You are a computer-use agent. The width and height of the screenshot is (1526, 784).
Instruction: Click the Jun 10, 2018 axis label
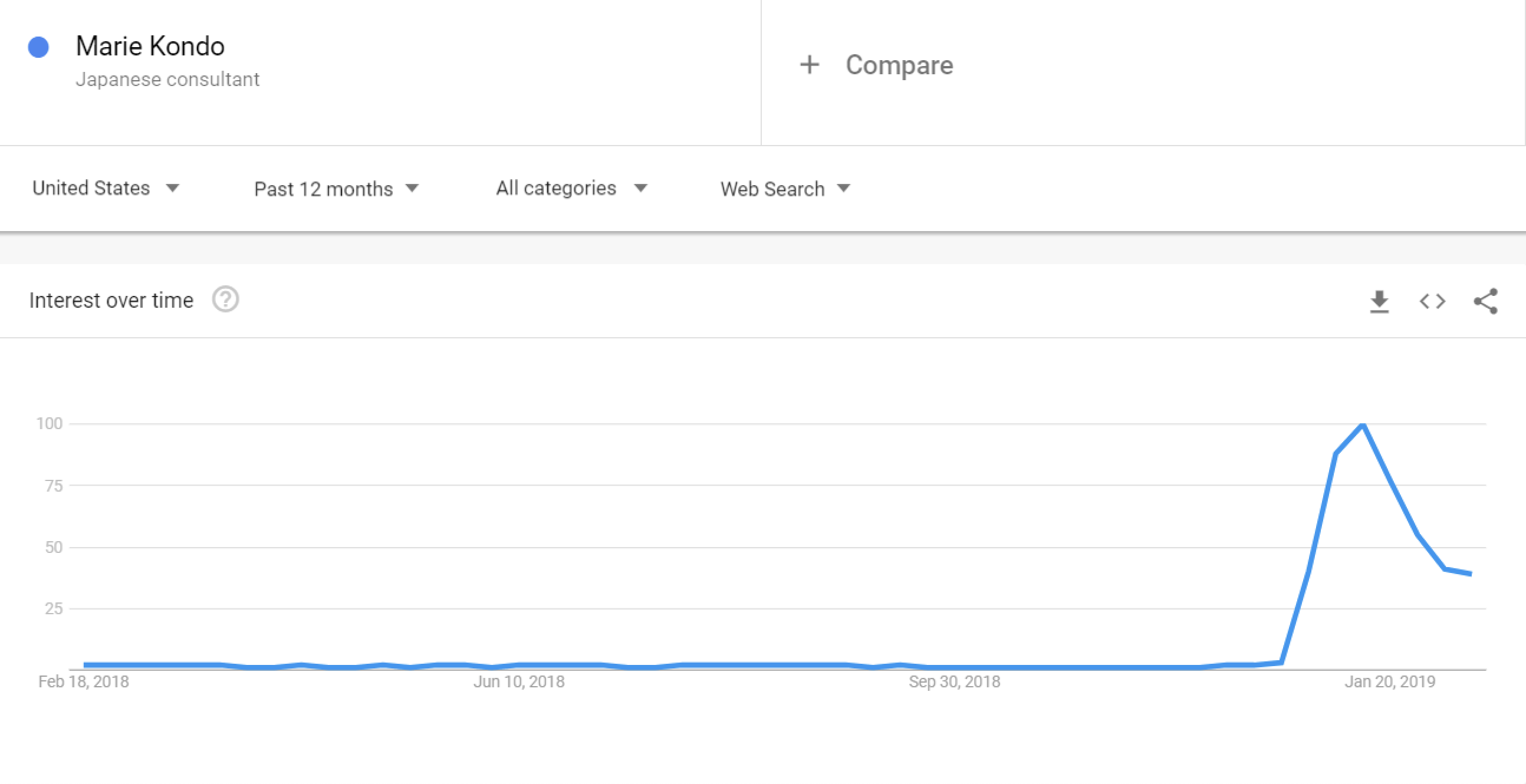519,681
